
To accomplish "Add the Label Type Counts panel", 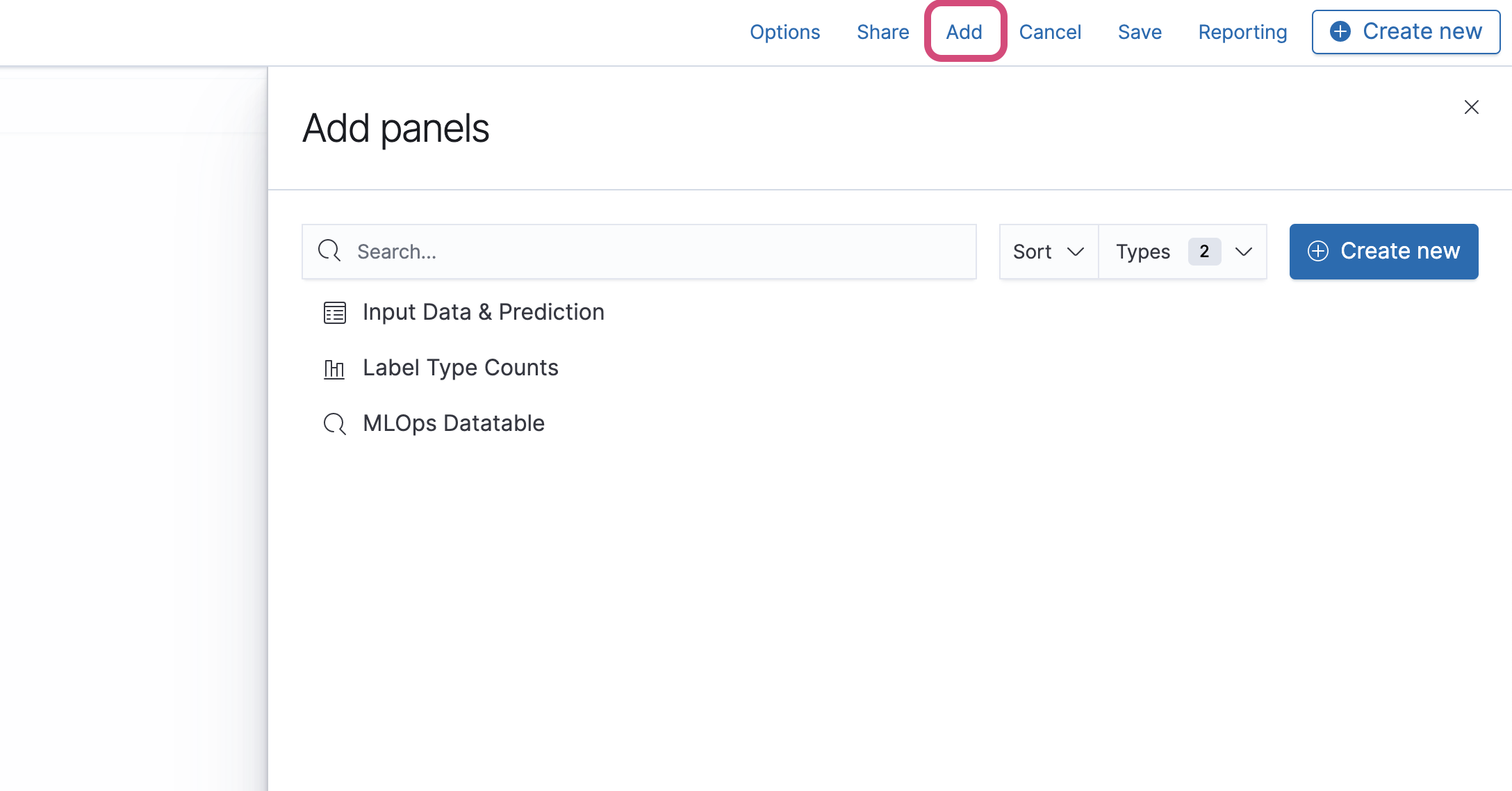I will [461, 368].
